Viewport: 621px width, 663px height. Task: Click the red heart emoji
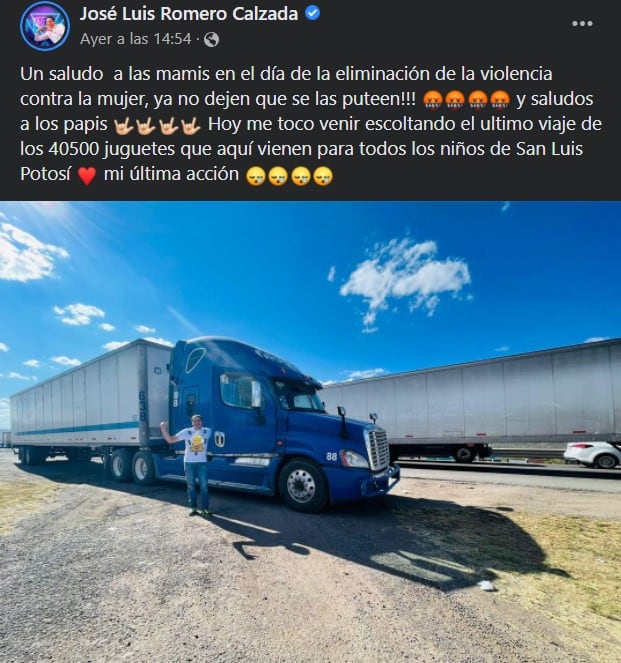(87, 175)
